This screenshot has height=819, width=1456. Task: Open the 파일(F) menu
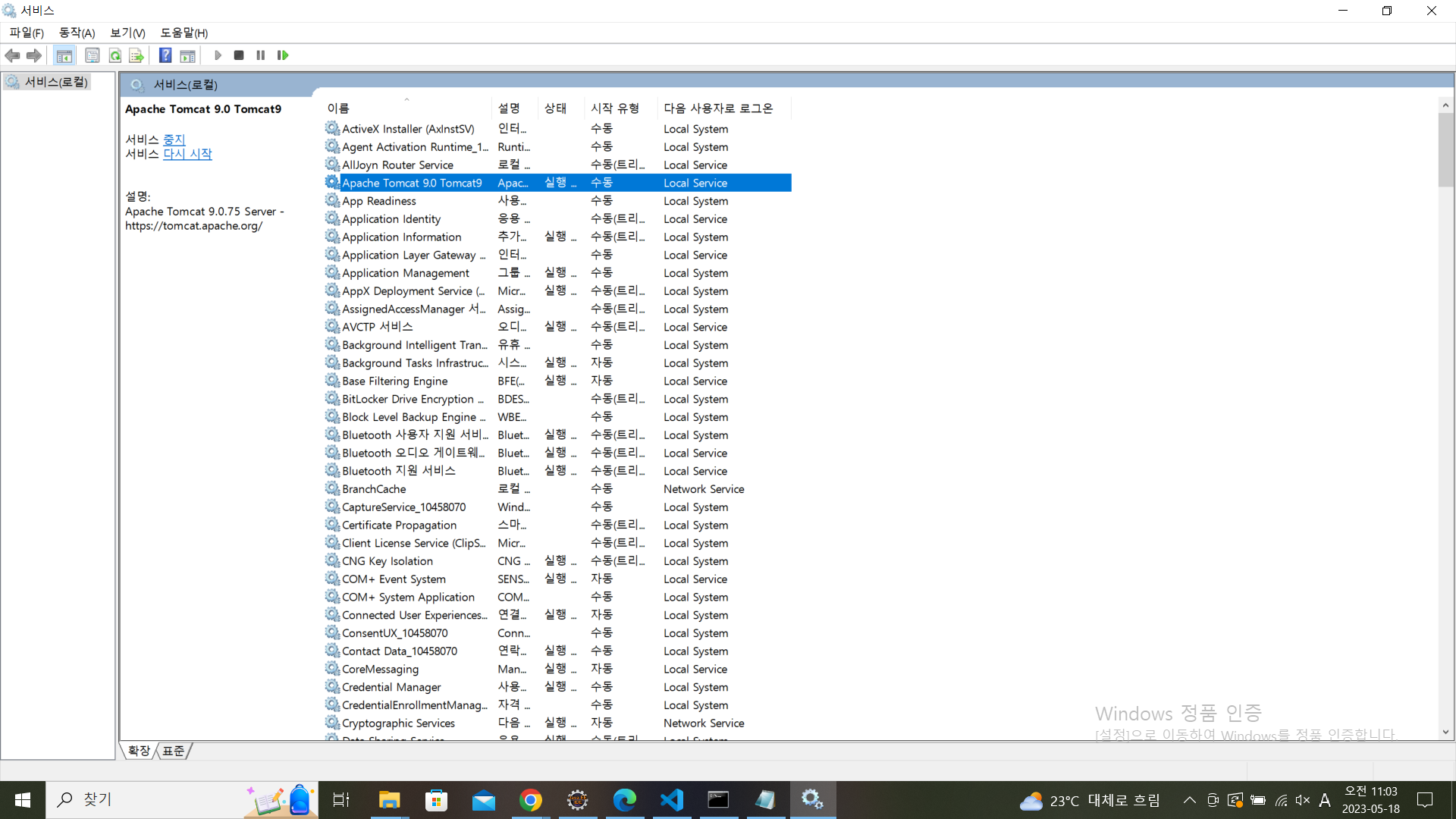27,33
